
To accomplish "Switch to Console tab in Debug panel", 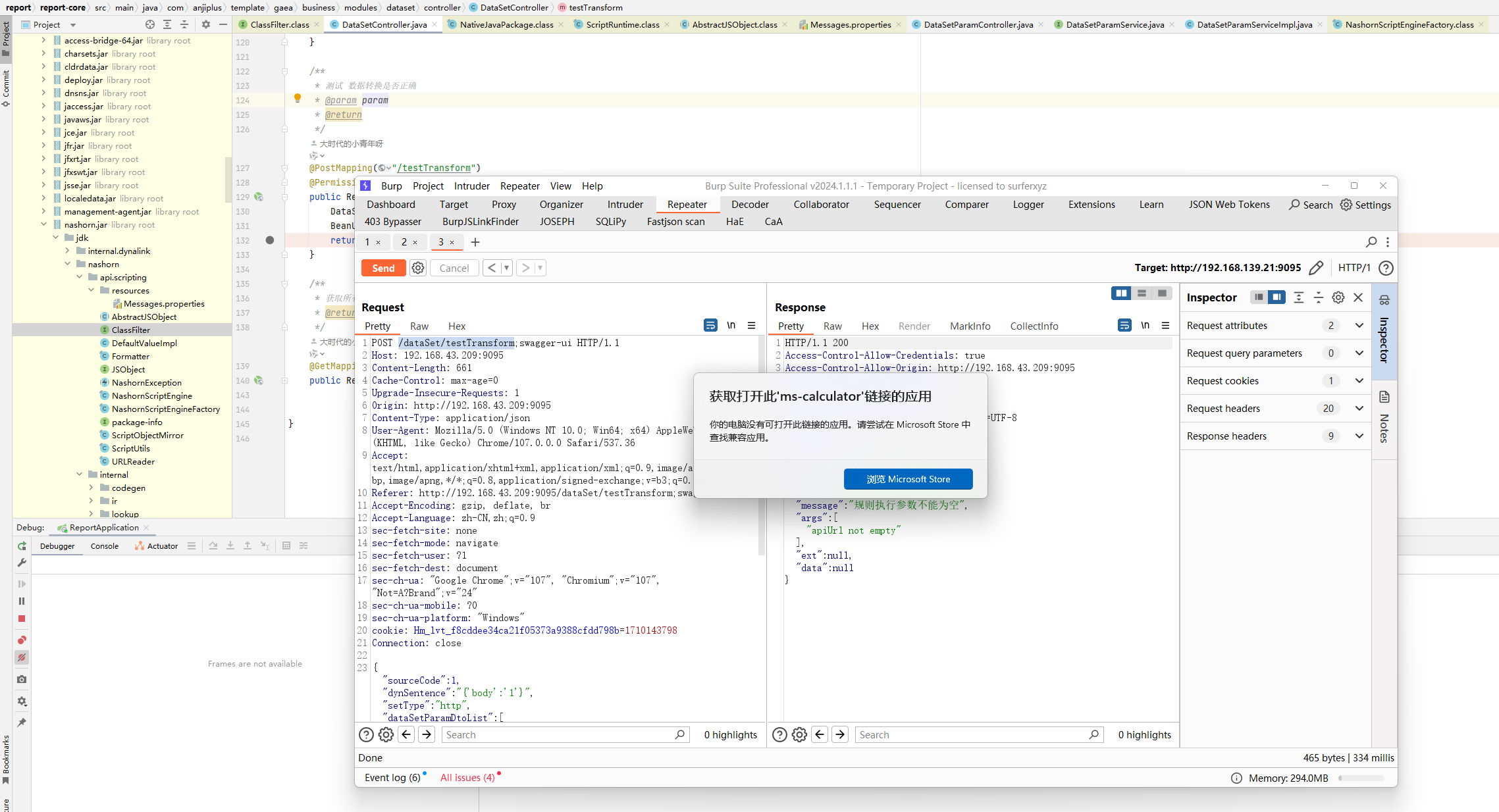I will [105, 546].
